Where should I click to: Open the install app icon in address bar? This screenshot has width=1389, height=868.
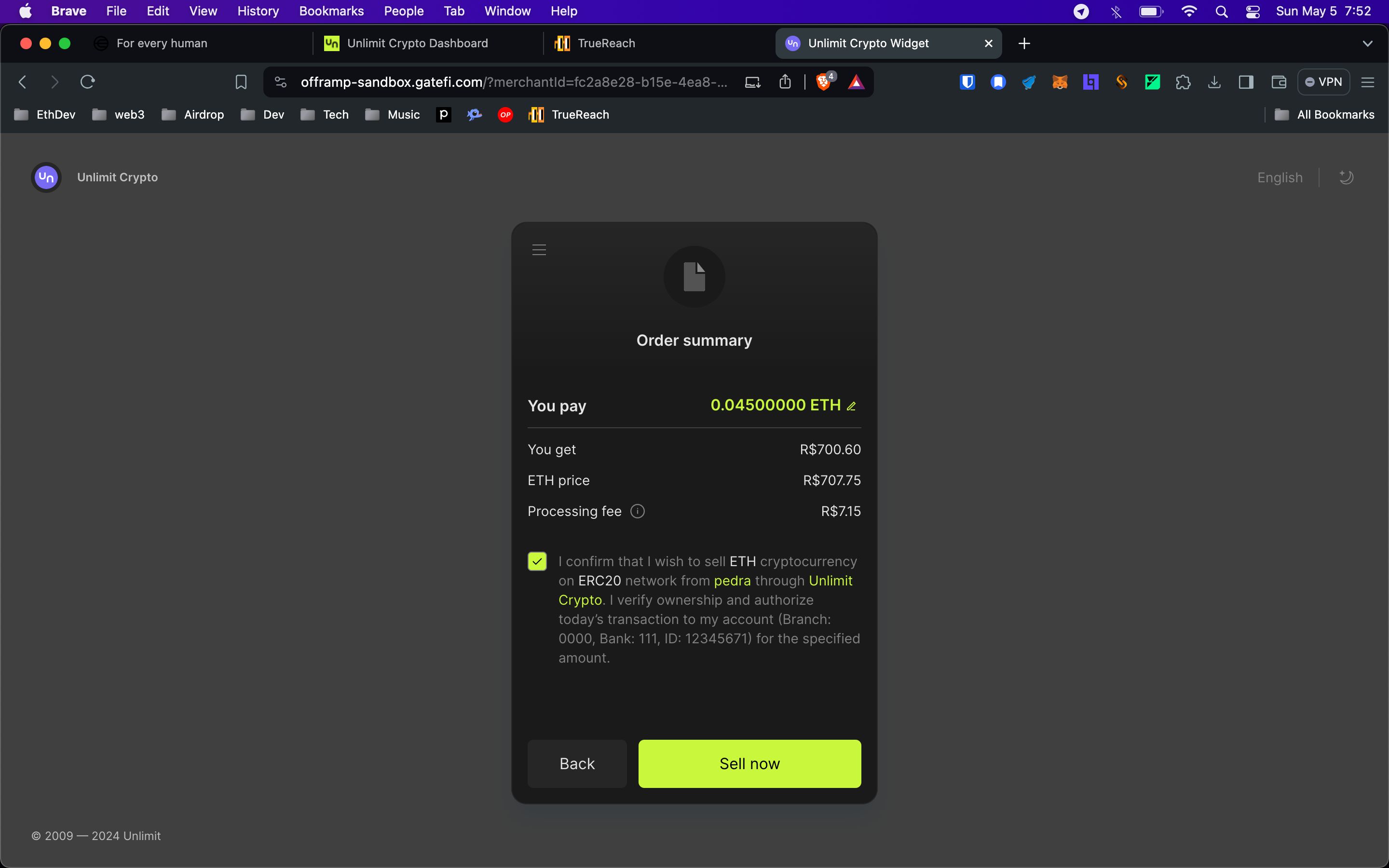pos(752,82)
